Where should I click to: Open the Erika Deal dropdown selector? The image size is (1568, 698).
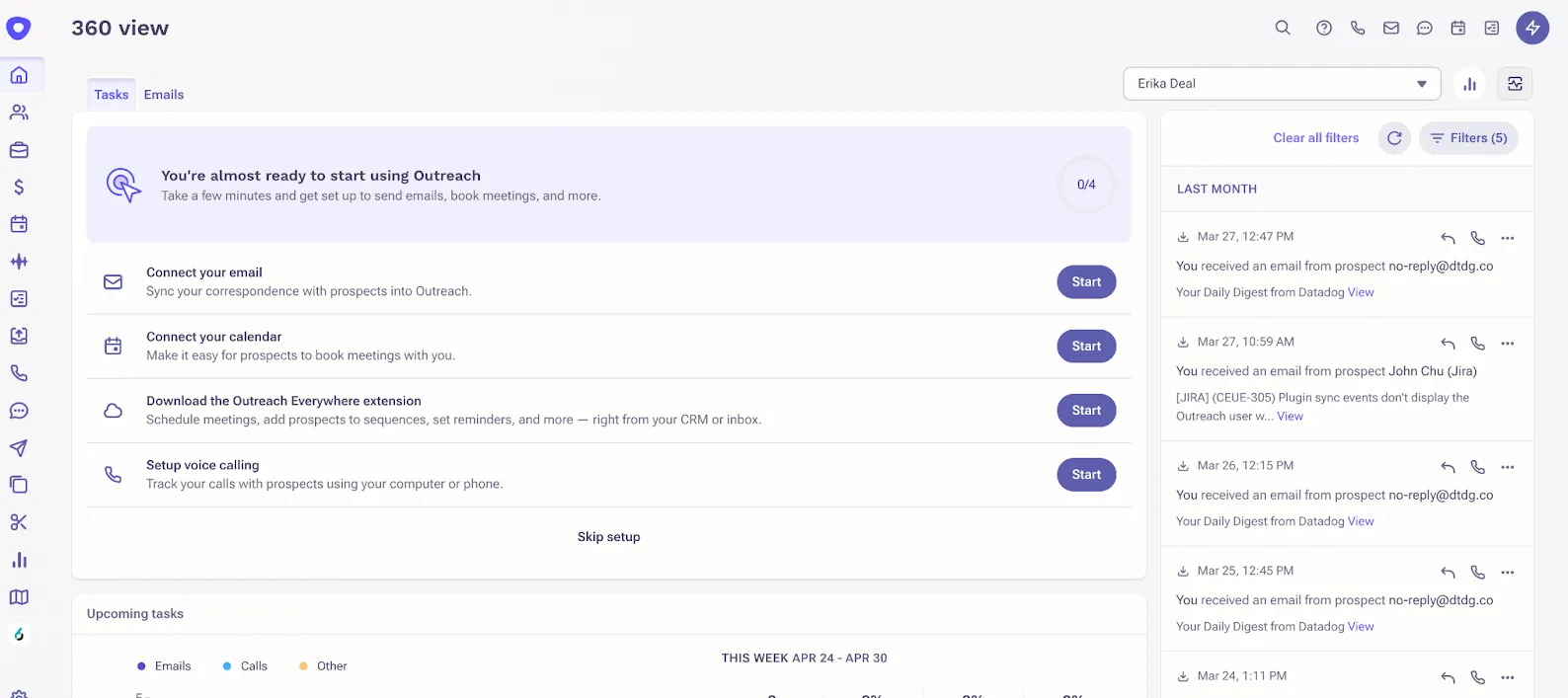tap(1281, 83)
